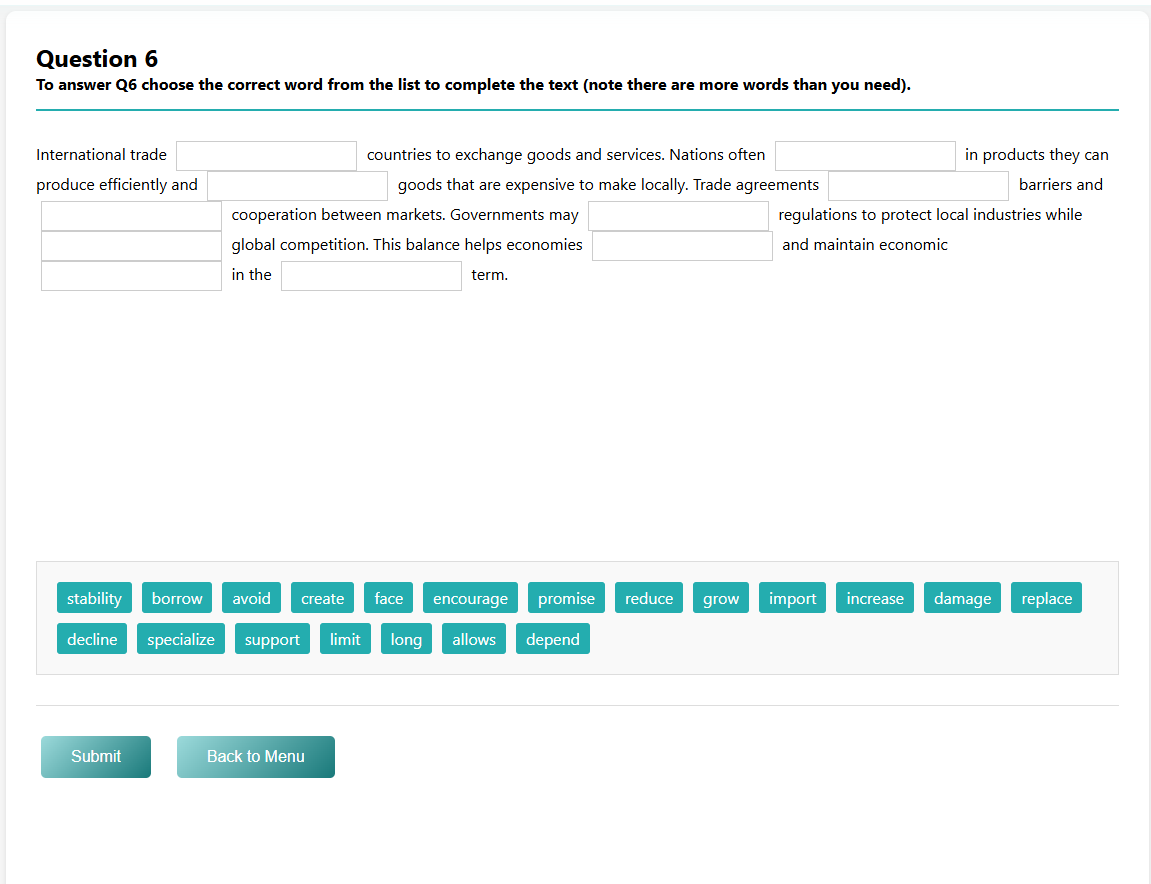The width and height of the screenshot is (1151, 884).
Task: Pick the word "face" from the list
Action: (388, 597)
